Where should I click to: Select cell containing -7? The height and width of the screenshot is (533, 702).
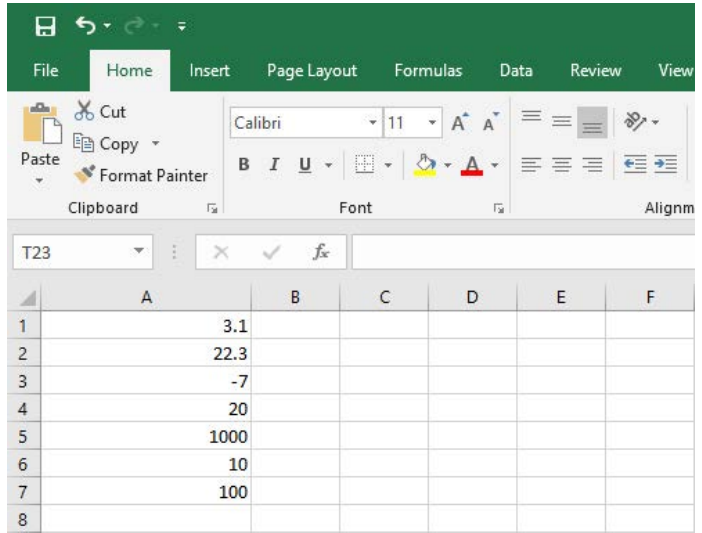click(146, 381)
